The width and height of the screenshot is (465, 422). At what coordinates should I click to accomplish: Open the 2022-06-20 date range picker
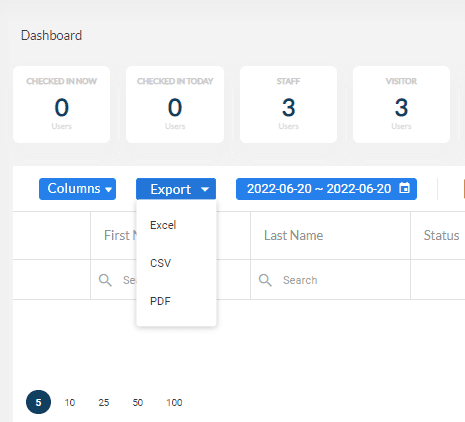point(326,189)
